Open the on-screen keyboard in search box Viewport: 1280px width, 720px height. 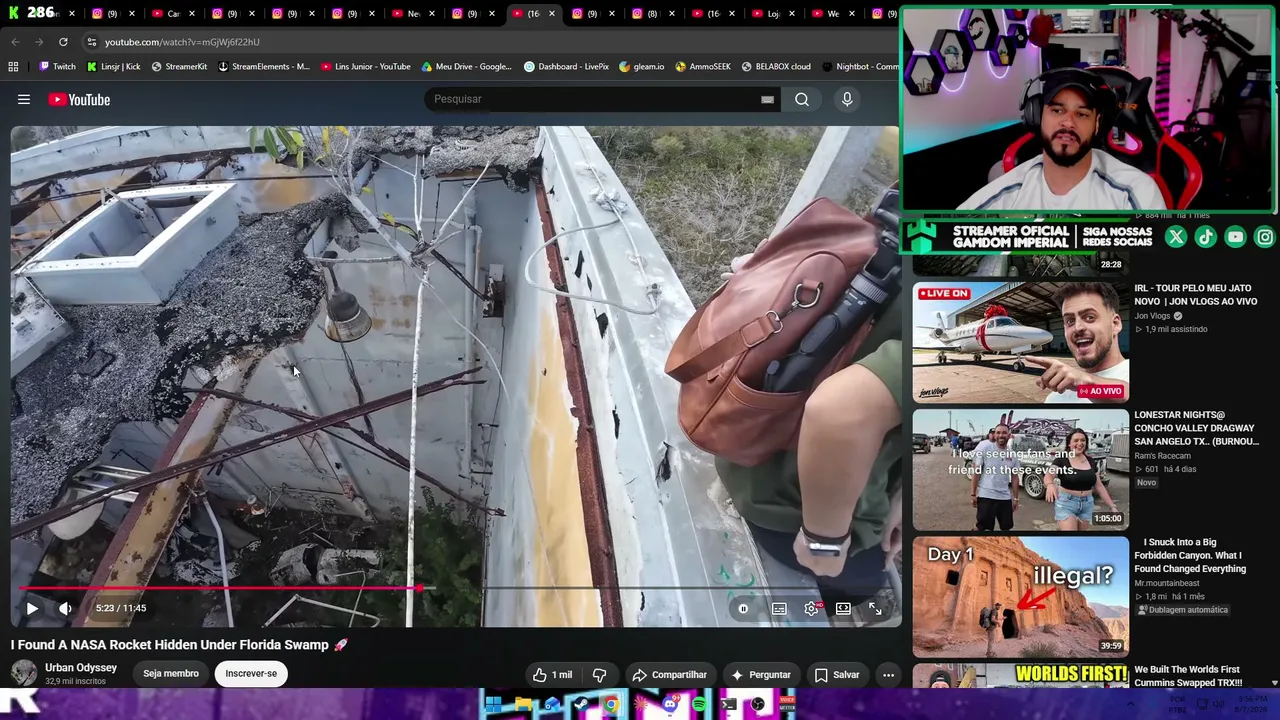[767, 99]
